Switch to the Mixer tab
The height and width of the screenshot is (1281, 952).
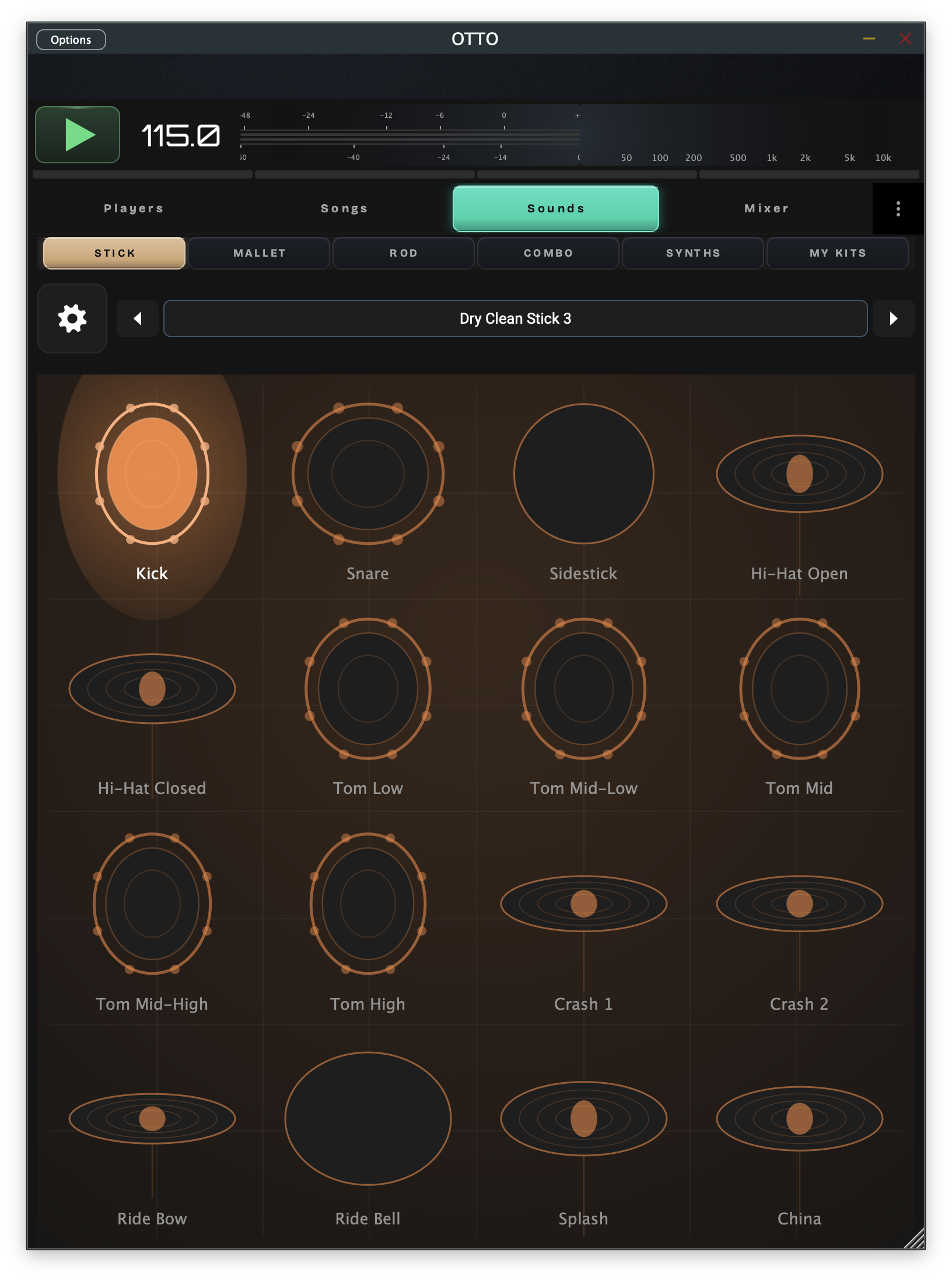click(x=766, y=209)
